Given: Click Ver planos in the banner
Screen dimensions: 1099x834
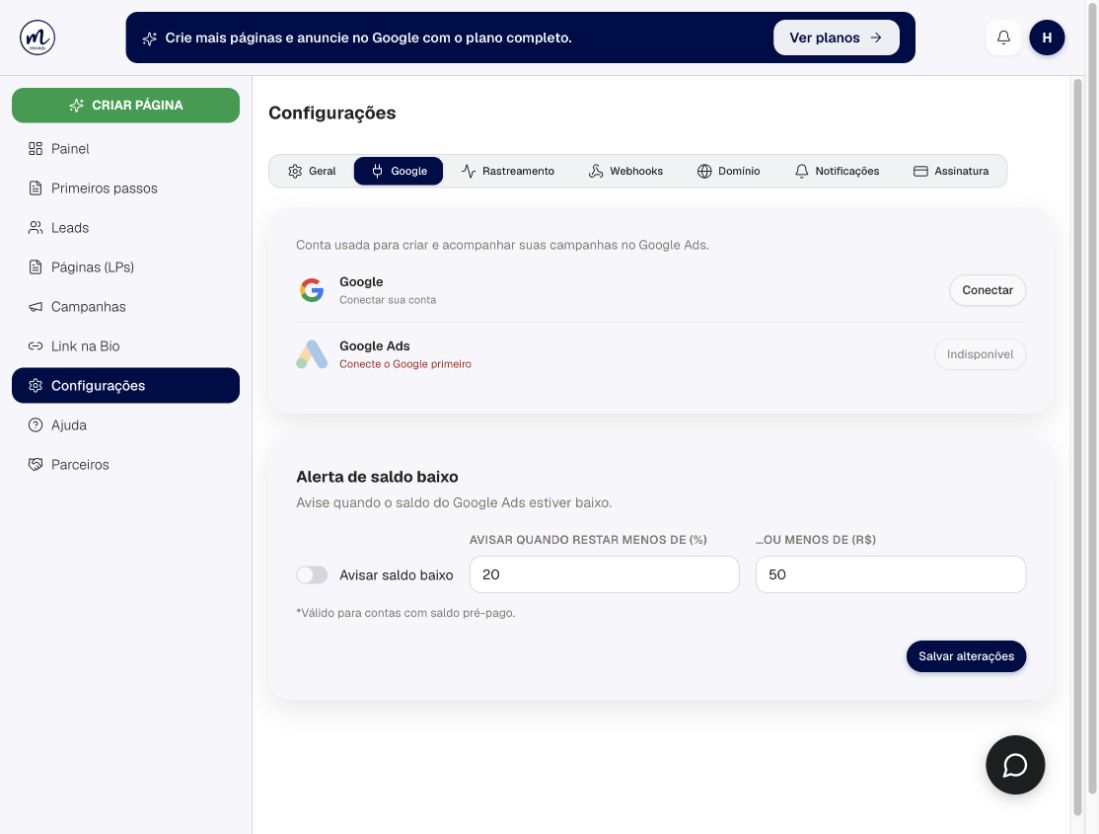Looking at the screenshot, I should 836,38.
